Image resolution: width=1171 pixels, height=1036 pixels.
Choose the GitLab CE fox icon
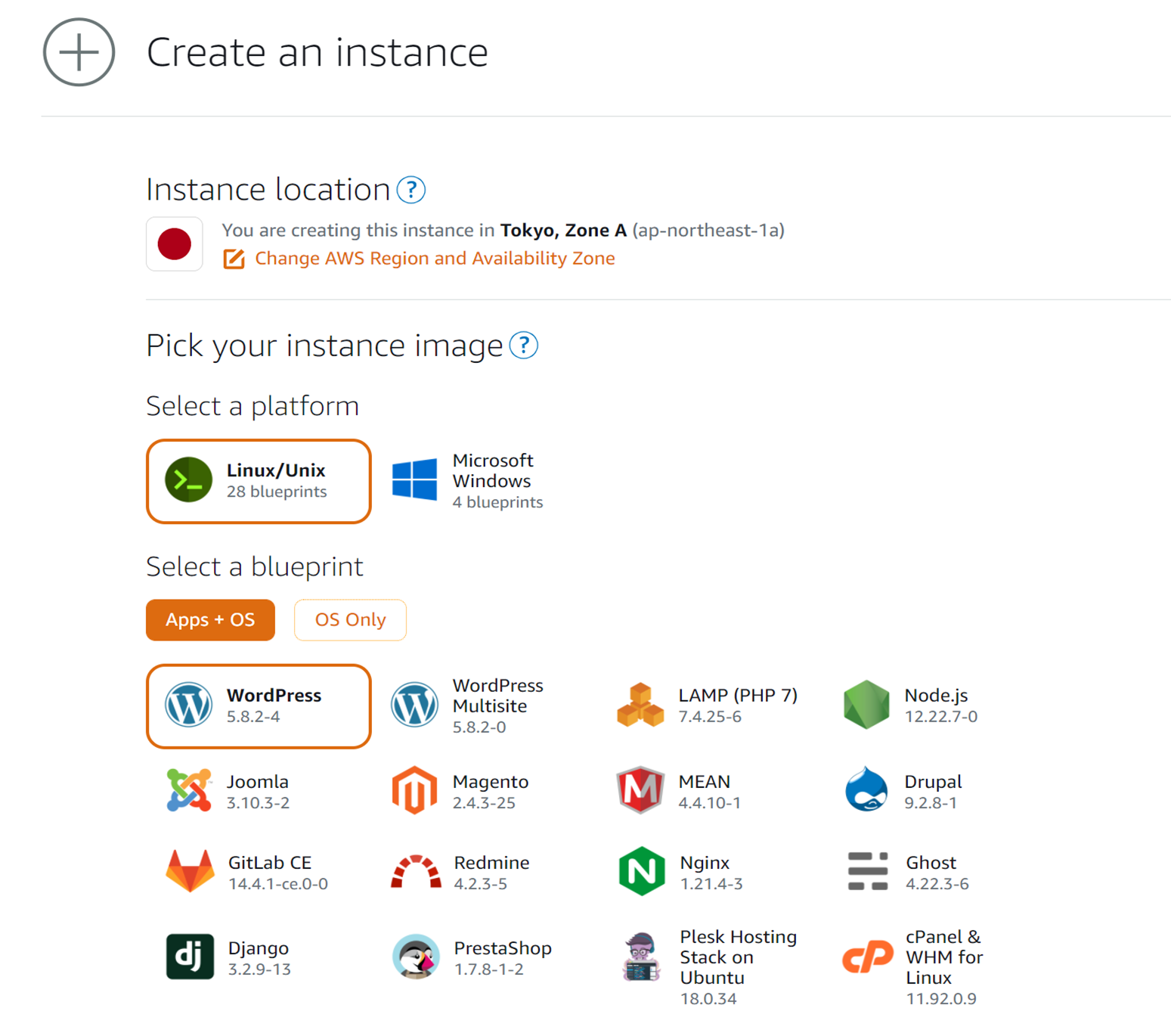click(x=190, y=871)
